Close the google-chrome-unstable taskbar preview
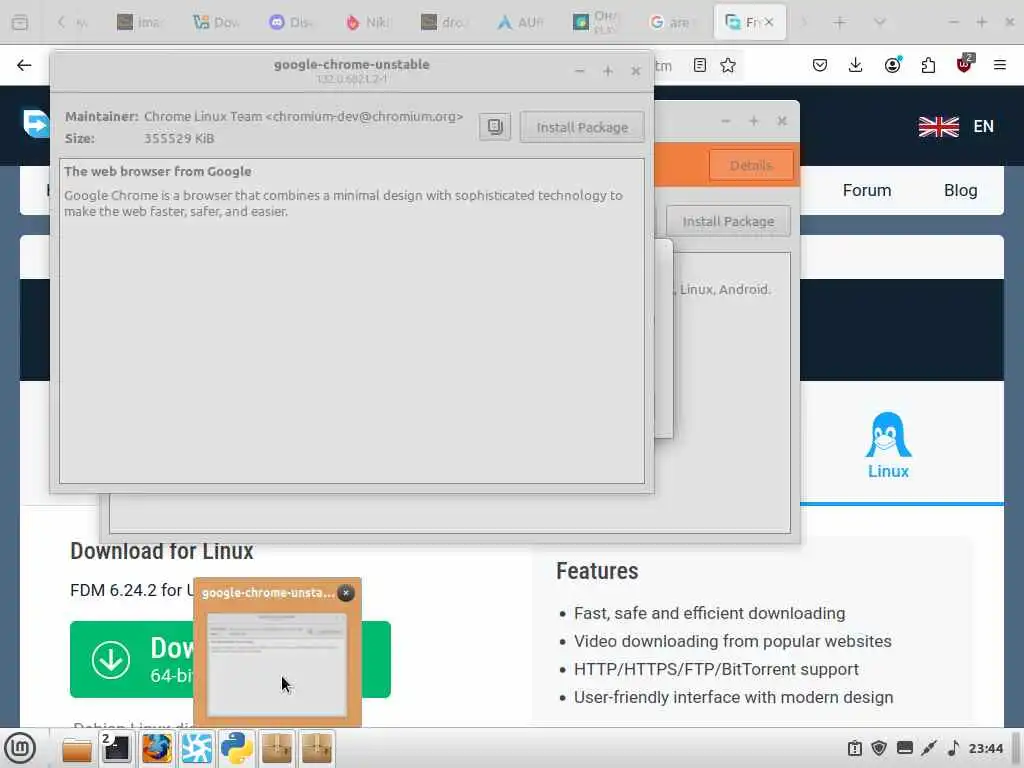This screenshot has width=1024, height=768. (345, 592)
